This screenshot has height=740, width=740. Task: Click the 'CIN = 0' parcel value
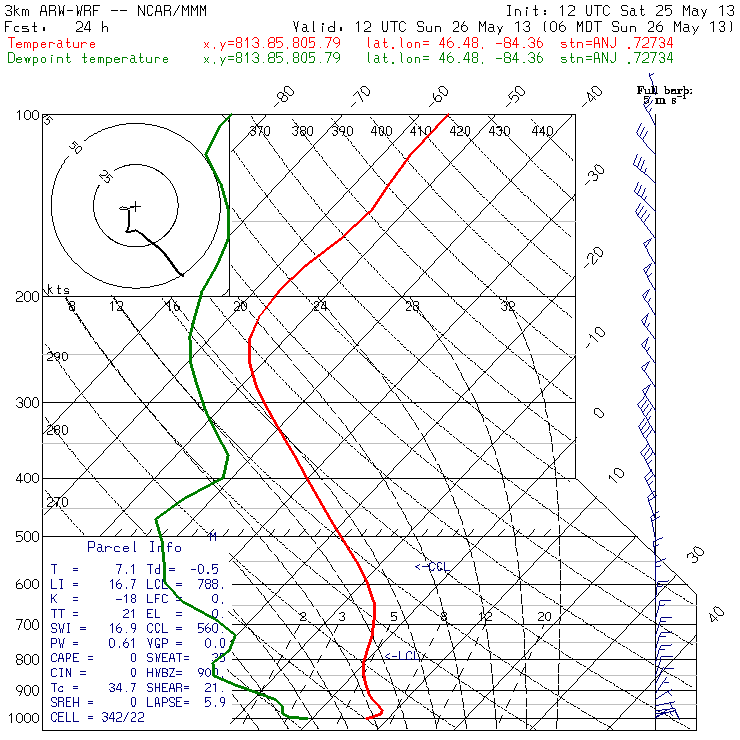click(93, 673)
